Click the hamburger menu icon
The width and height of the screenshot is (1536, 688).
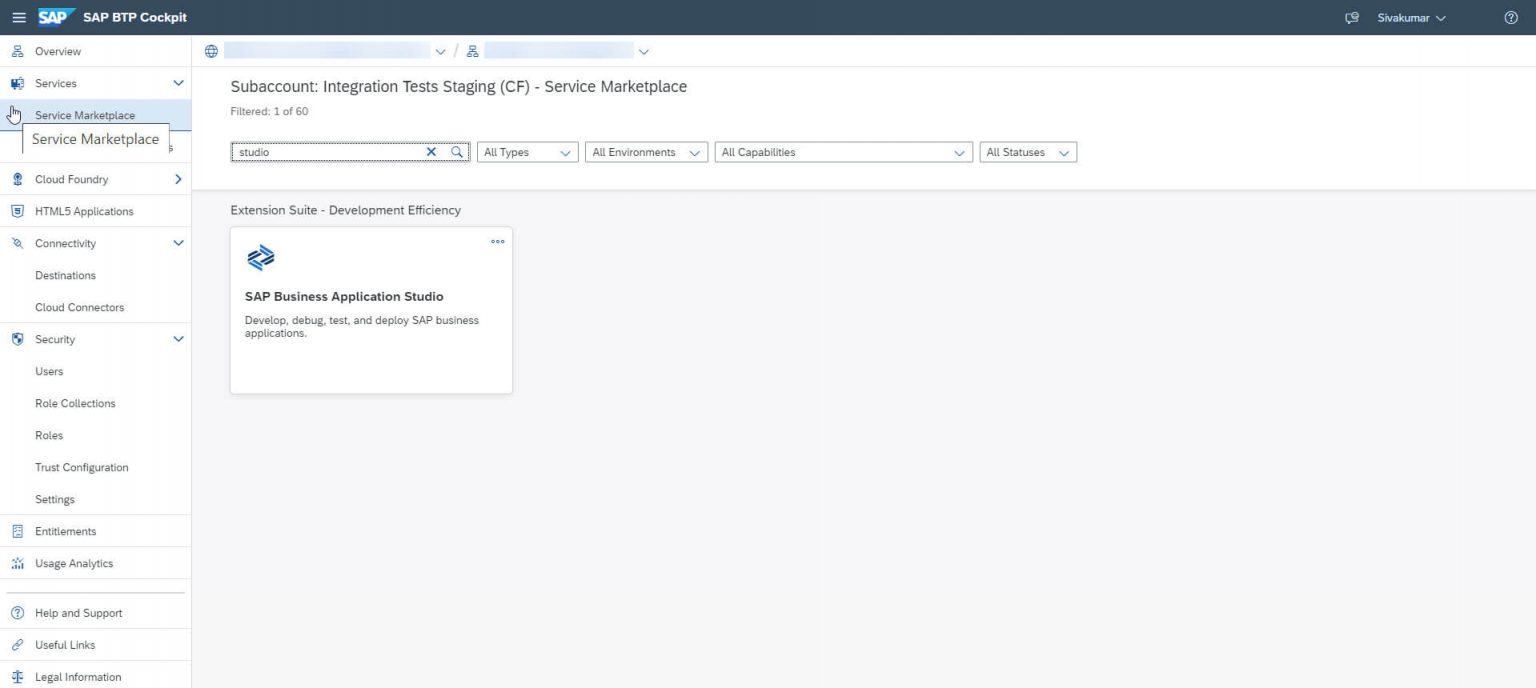pos(18,18)
